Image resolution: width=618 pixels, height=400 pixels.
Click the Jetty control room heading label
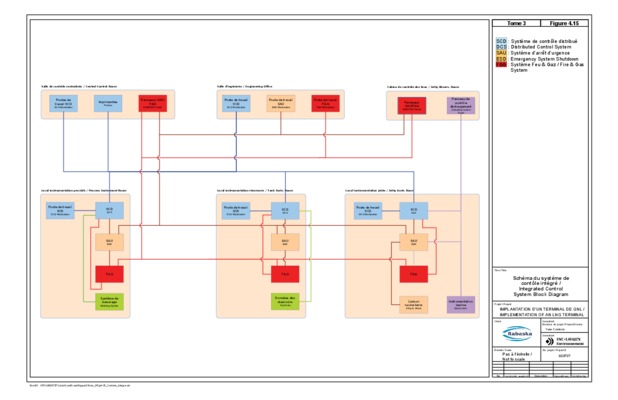[423, 87]
